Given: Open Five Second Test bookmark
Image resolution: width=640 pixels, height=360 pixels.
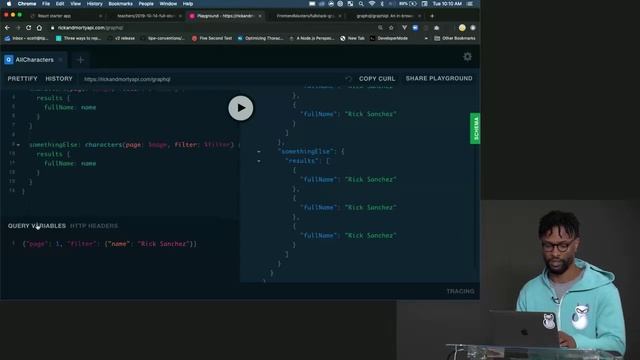Looking at the screenshot, I should pos(211,38).
